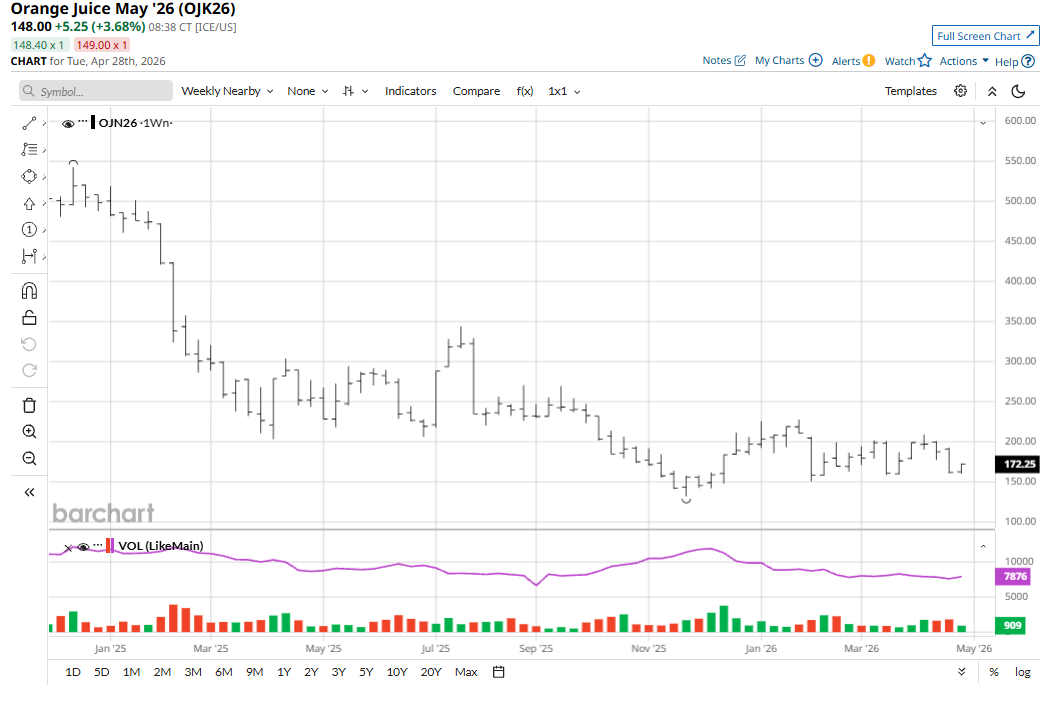The height and width of the screenshot is (710, 1063).
Task: Open chart settings gear icon
Action: (960, 91)
